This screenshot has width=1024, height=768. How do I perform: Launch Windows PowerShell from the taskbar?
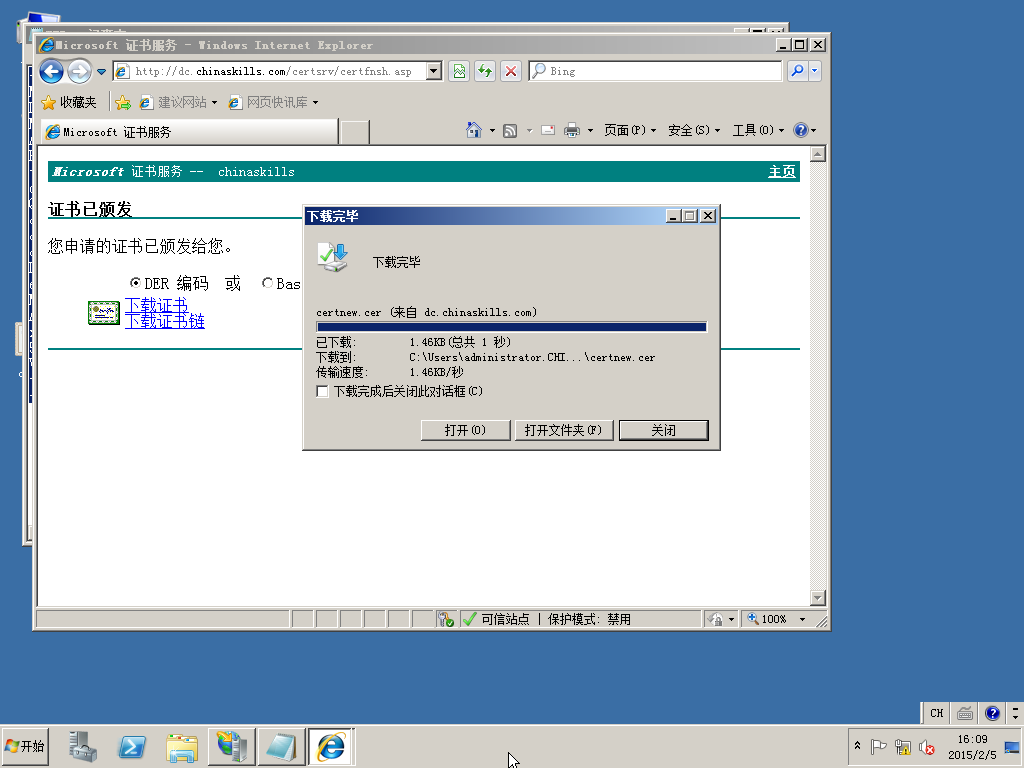click(132, 746)
